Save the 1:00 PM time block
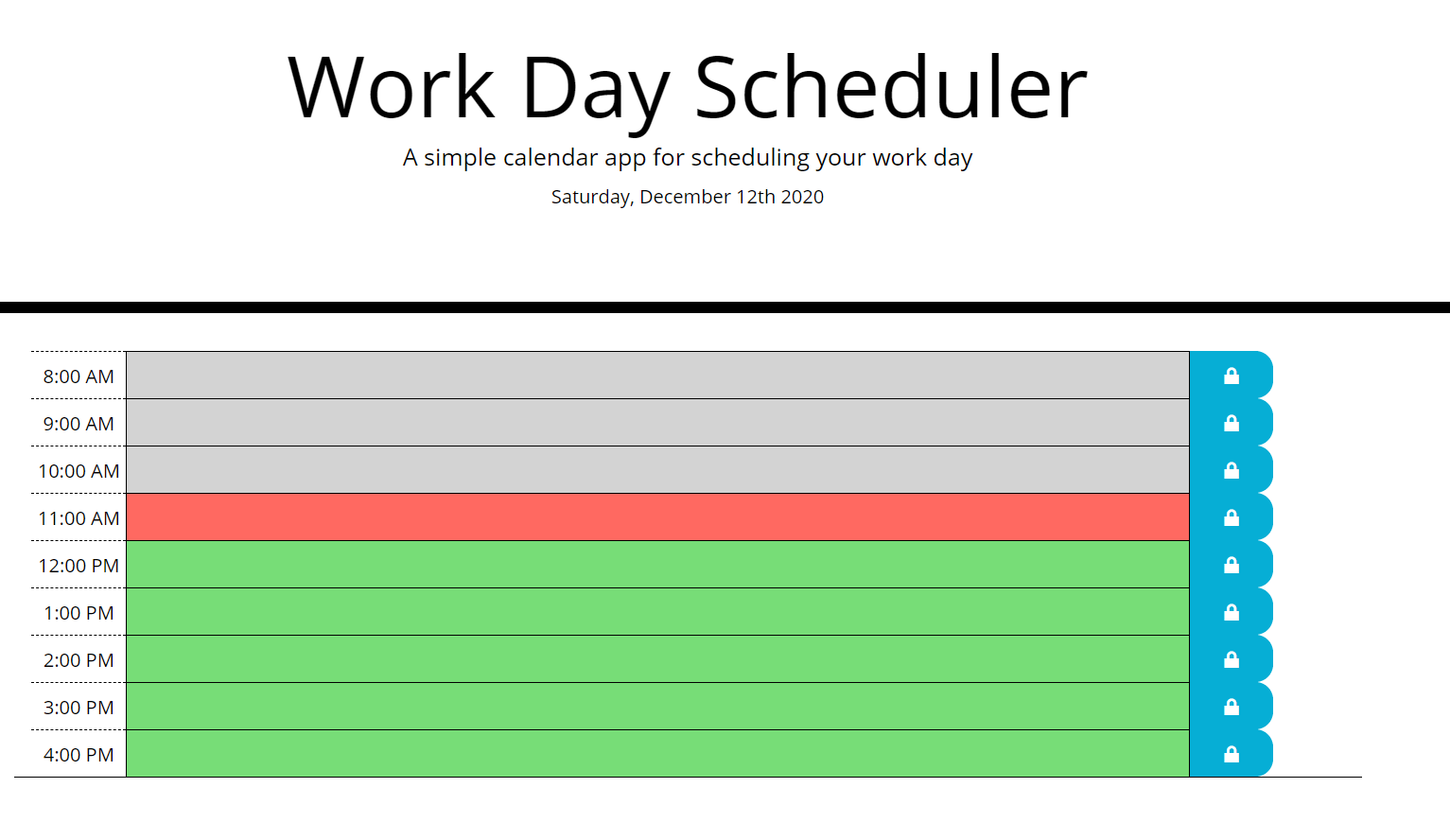 point(1231,611)
